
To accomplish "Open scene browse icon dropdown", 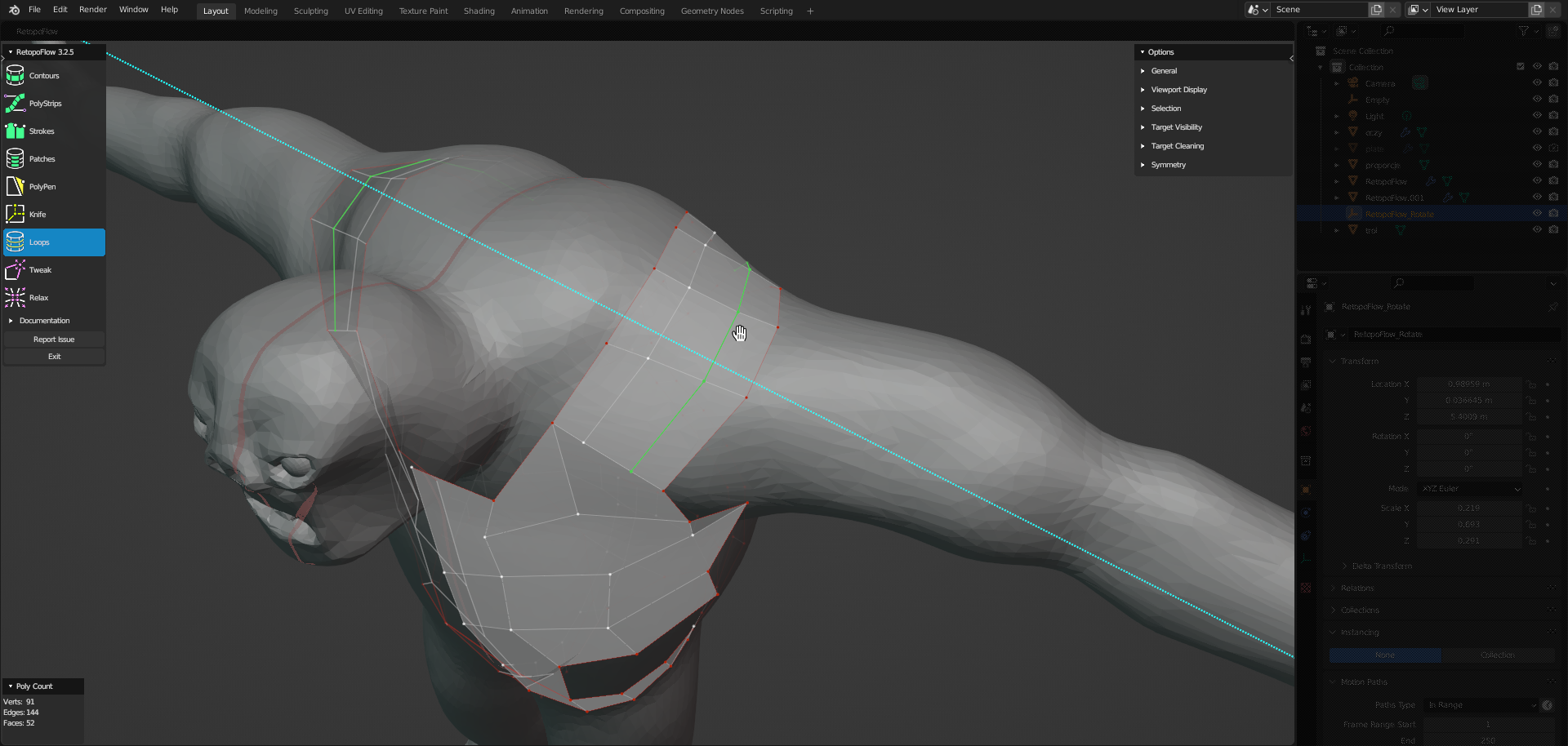I will (1257, 10).
